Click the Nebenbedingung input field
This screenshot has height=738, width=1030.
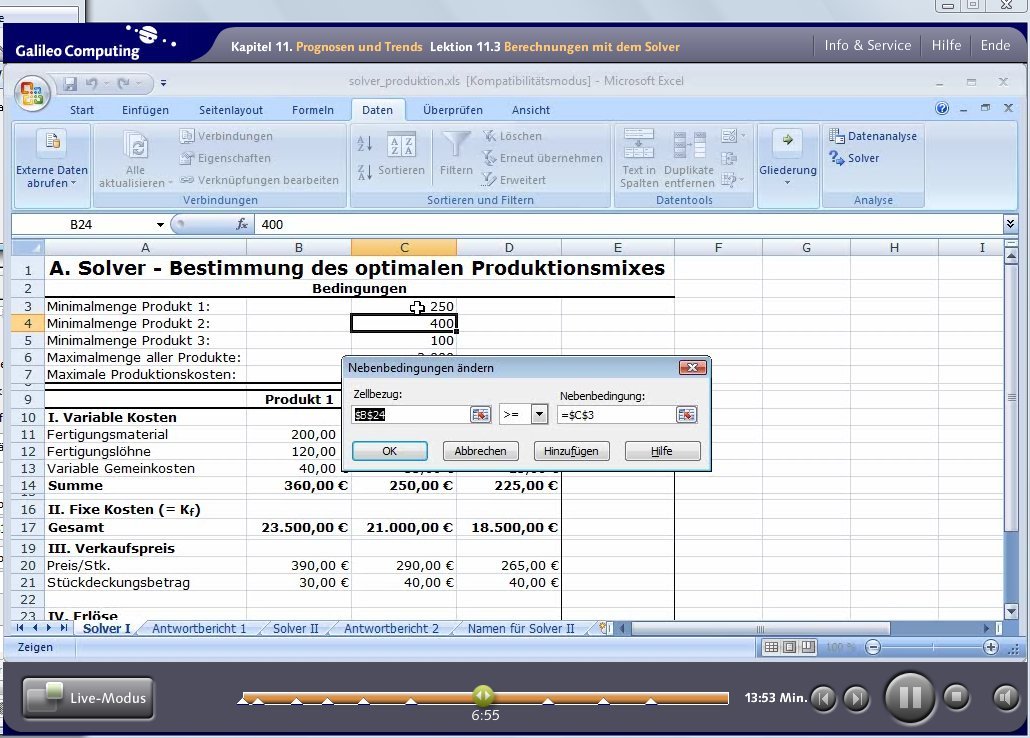tap(616, 415)
